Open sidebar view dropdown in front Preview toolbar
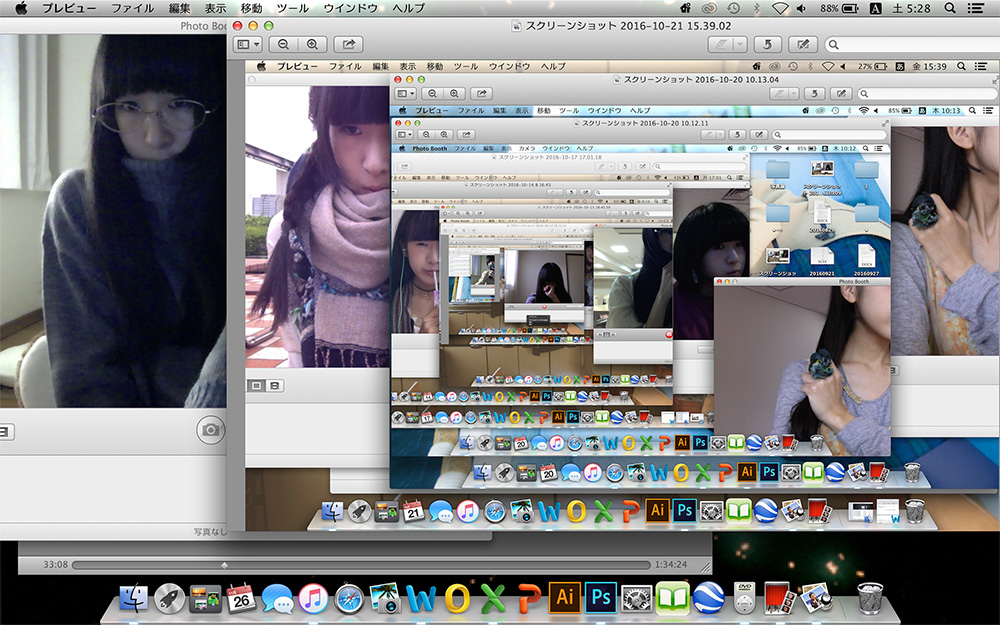The width and height of the screenshot is (1000, 625). [248, 45]
